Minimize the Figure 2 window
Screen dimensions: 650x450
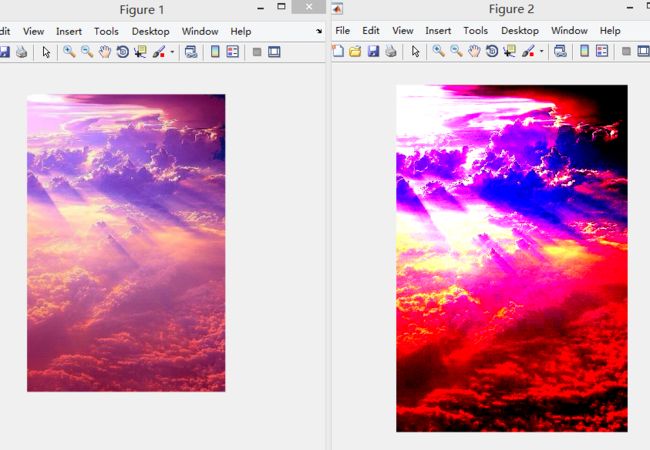(x=630, y=7)
